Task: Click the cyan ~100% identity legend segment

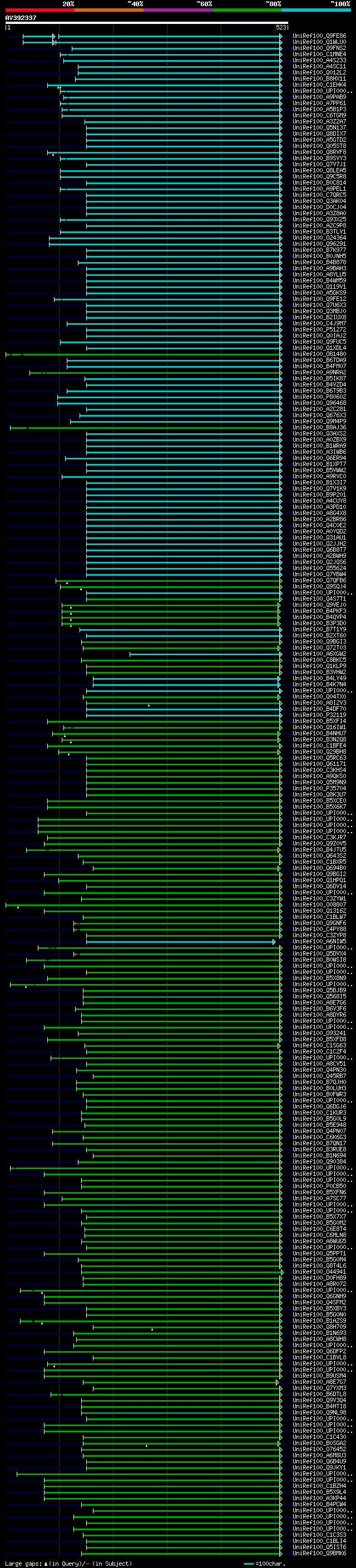Action: (x=316, y=10)
